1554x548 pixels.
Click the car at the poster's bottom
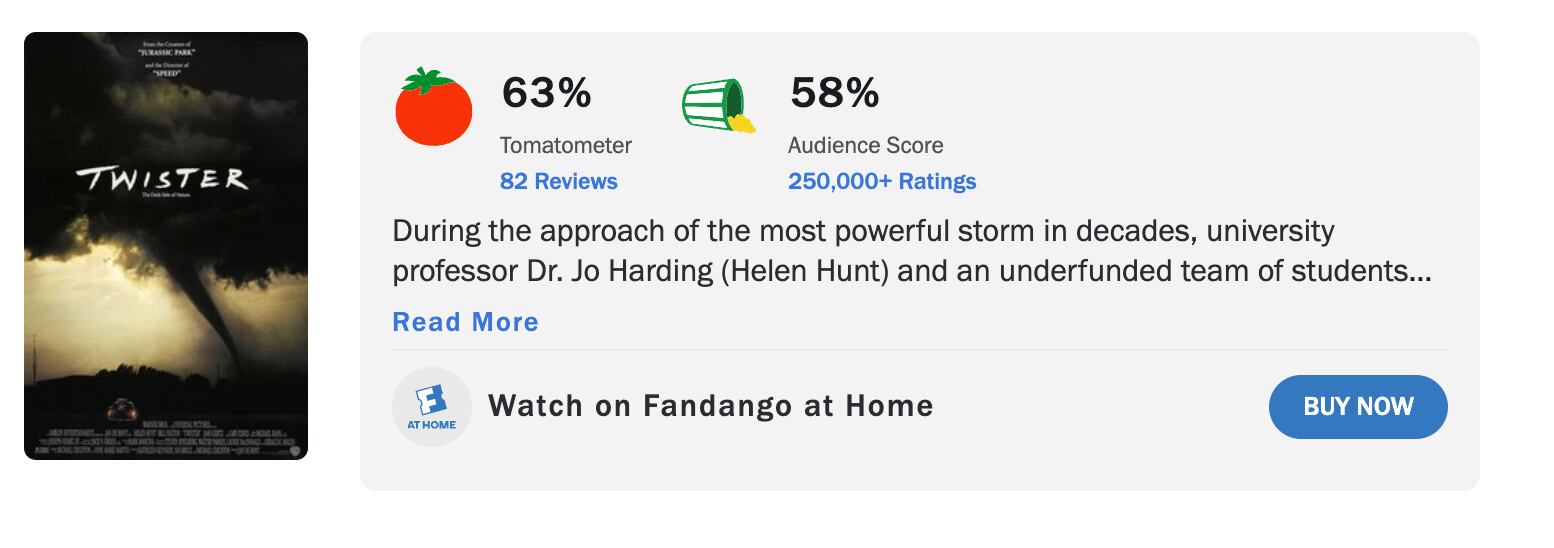122,409
